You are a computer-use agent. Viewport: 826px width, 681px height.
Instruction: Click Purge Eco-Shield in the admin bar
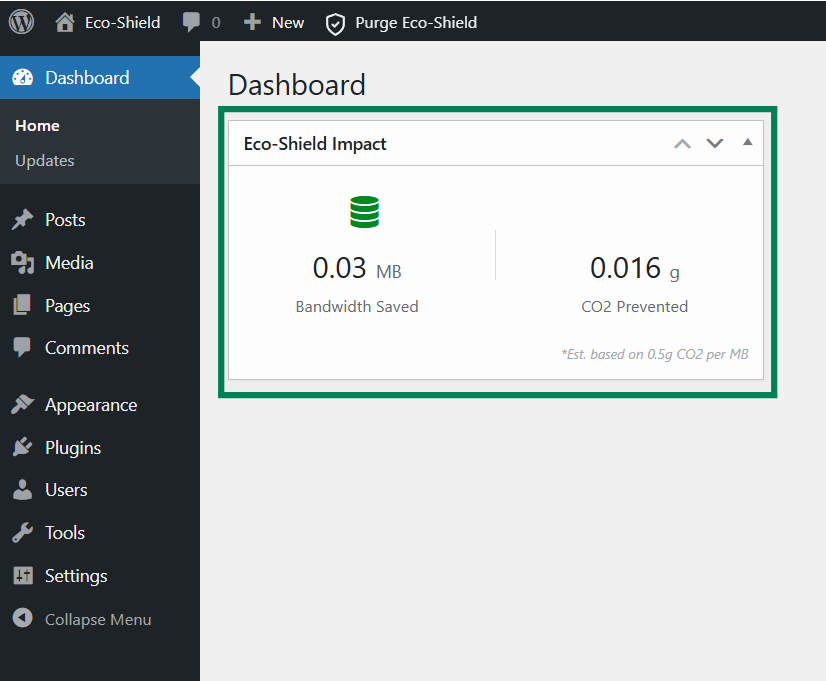[x=416, y=23]
